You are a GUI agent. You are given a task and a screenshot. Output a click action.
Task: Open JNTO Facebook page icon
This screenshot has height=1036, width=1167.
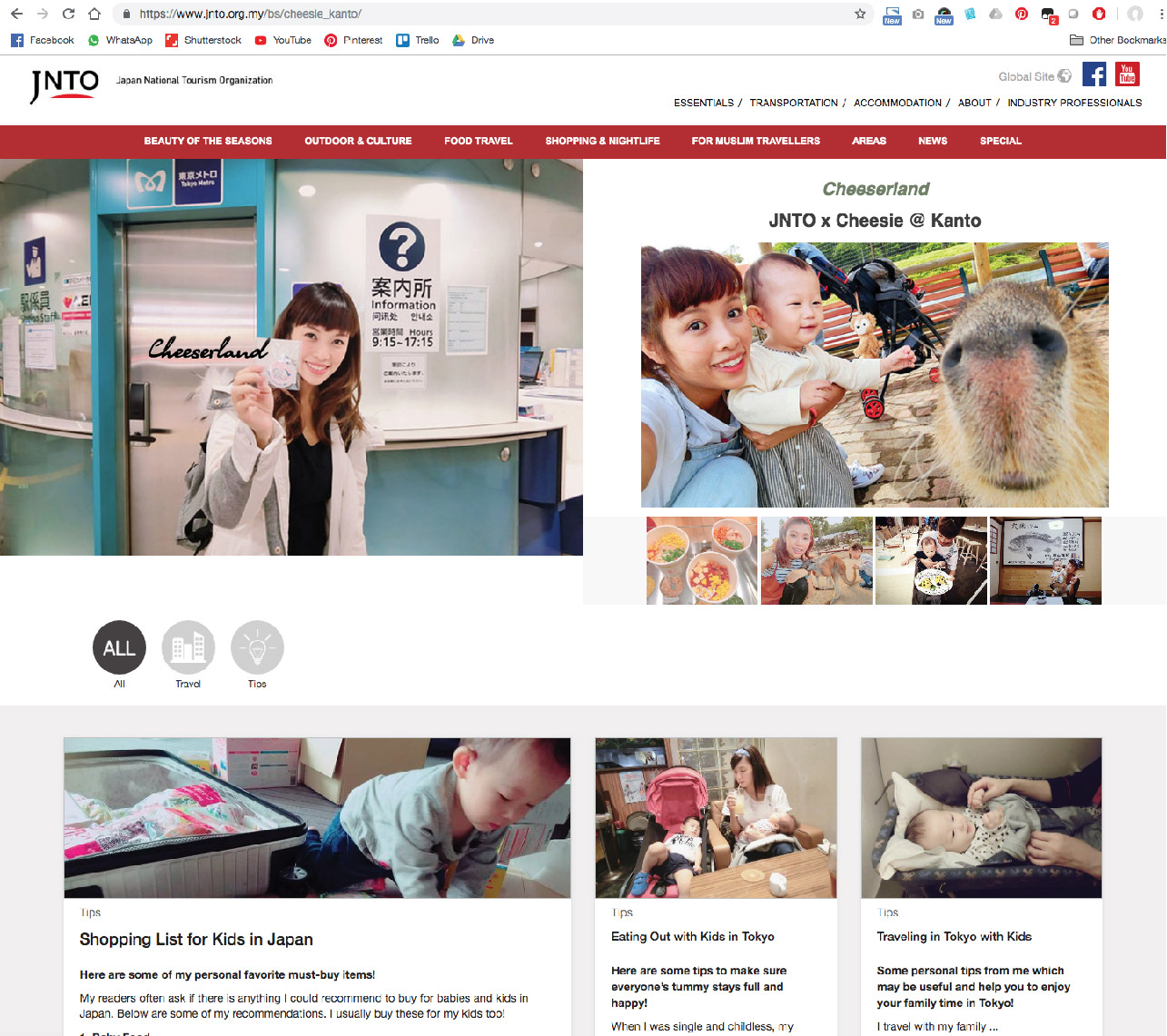tap(1093, 74)
